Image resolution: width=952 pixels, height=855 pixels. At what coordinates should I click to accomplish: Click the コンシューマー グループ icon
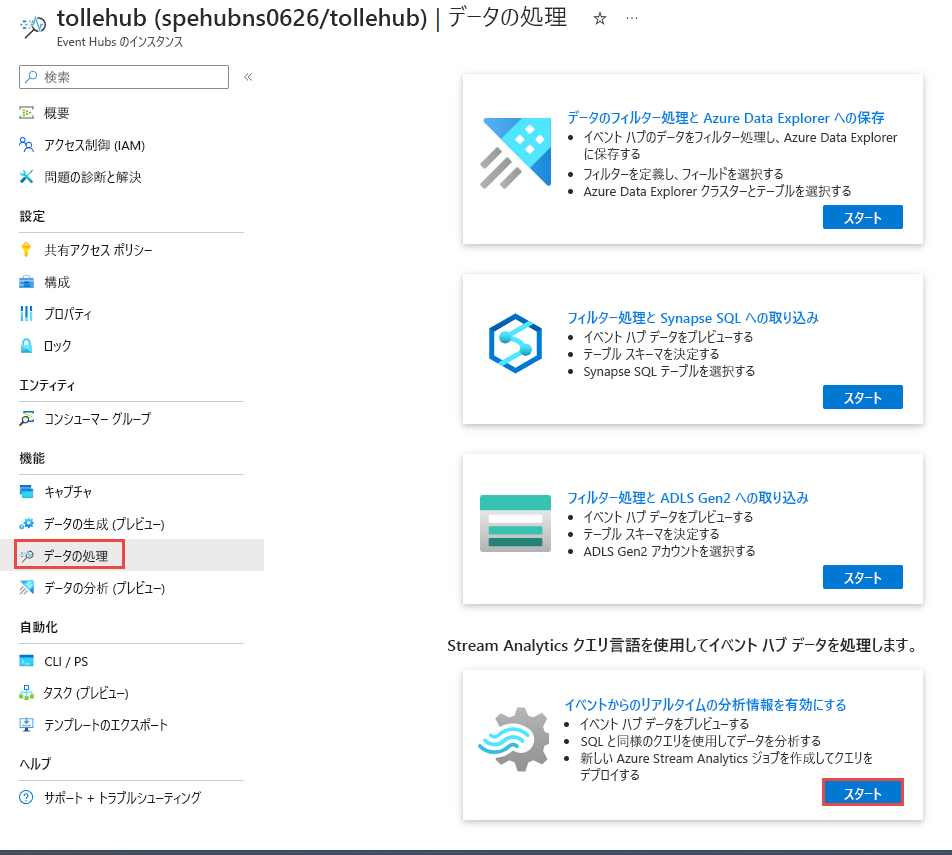pyautogui.click(x=26, y=418)
